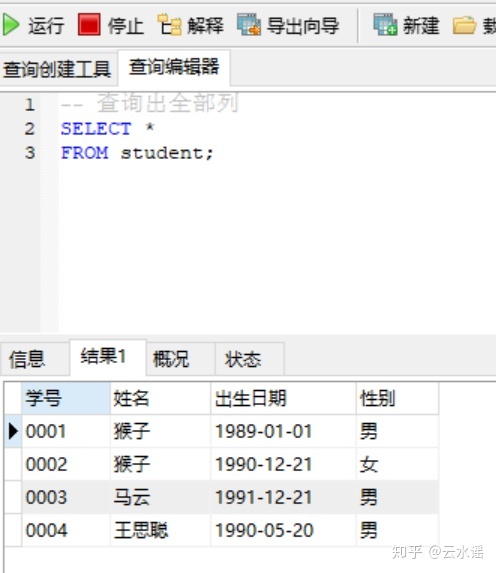Click the date cell 1990-05-20
496x573 pixels.
pos(283,530)
